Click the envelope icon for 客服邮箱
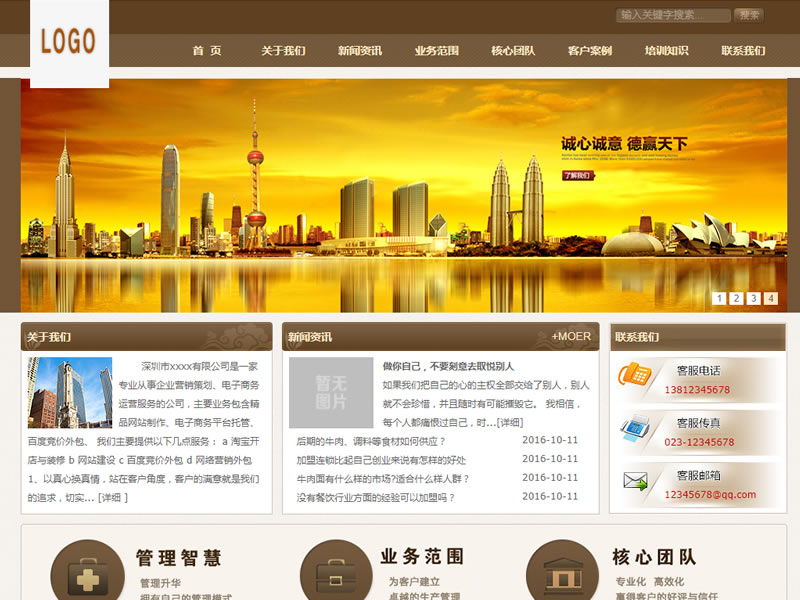Image resolution: width=800 pixels, height=600 pixels. tap(635, 481)
